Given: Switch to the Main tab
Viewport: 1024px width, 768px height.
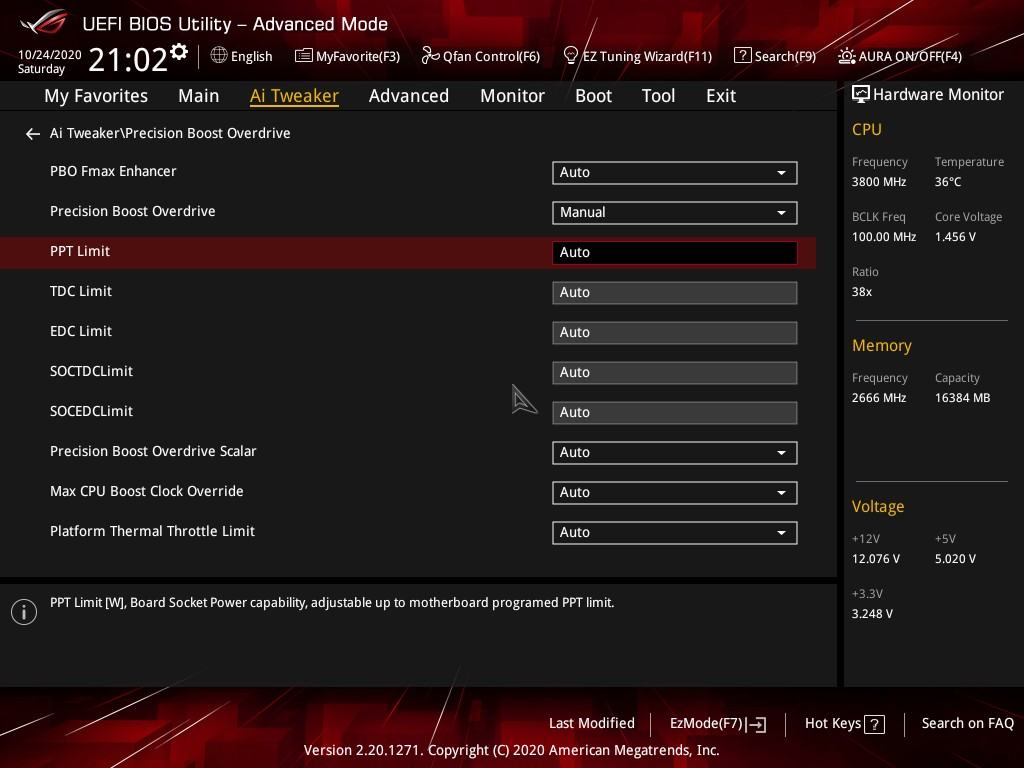Looking at the screenshot, I should tap(199, 96).
